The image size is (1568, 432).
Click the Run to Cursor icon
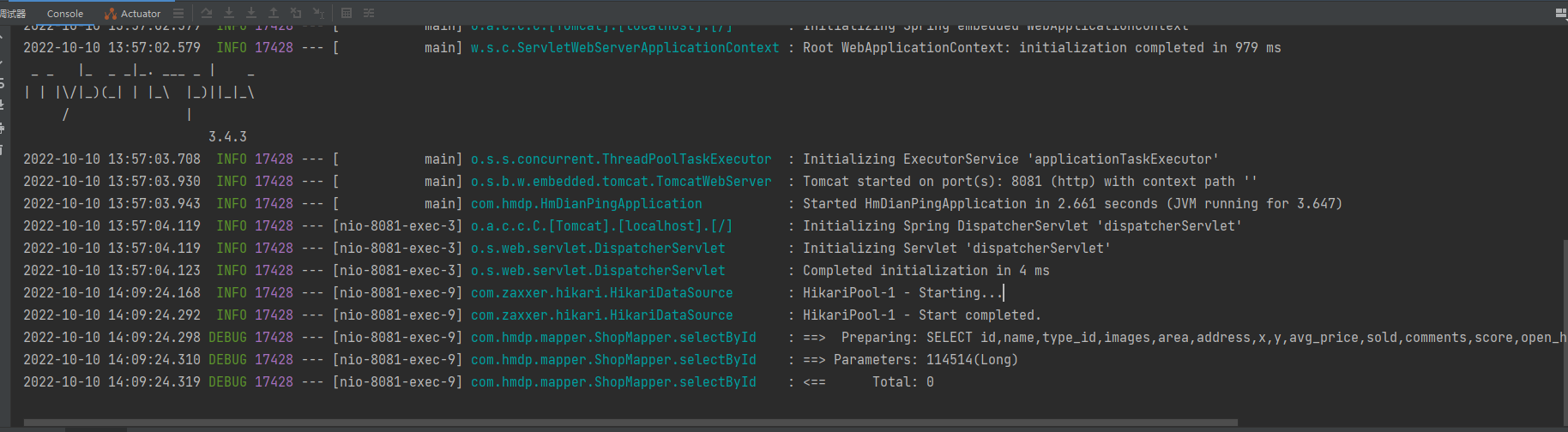point(318,13)
